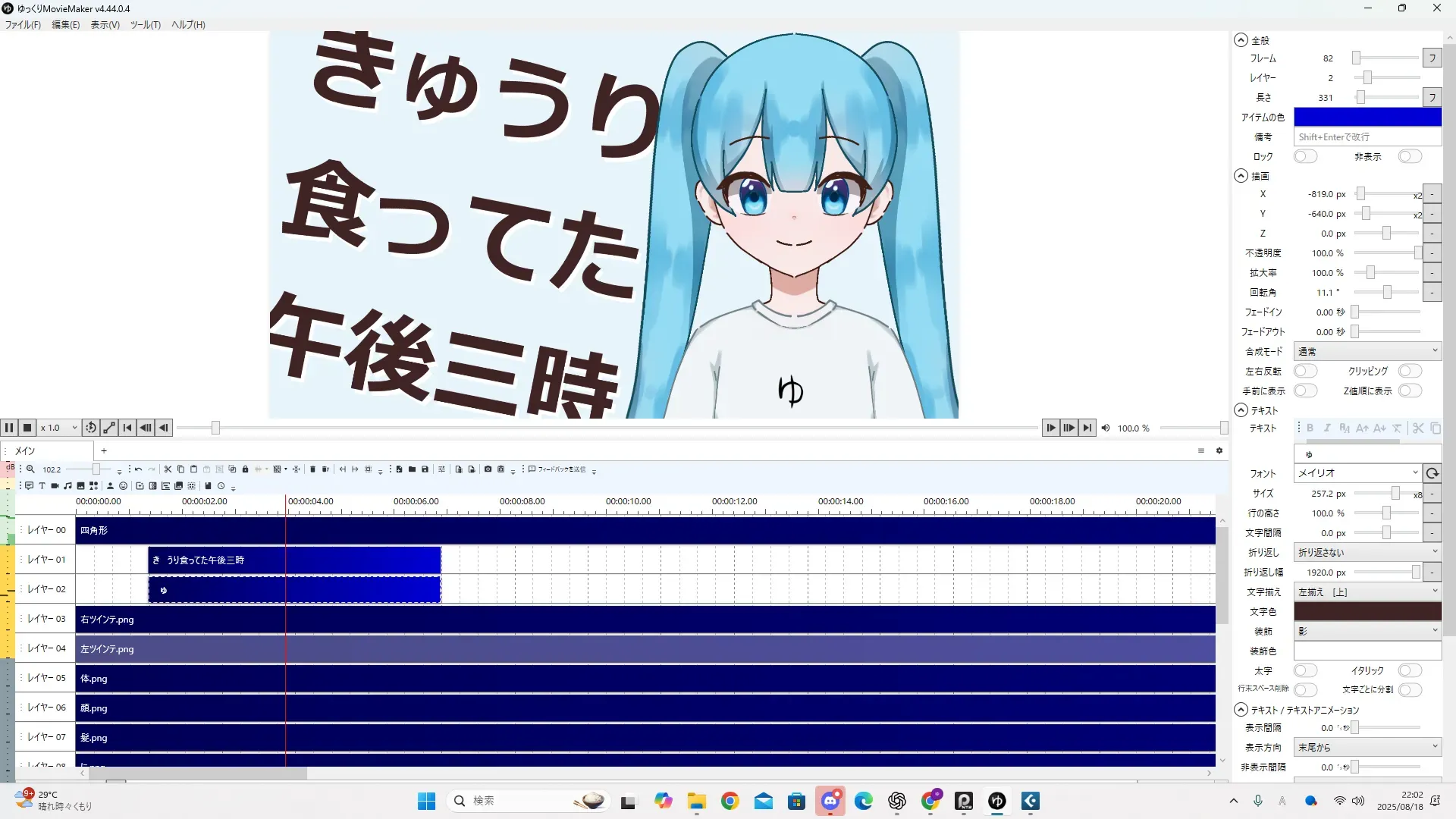Click the scissors cut icon in the timeline toolbar
The width and height of the screenshot is (1456, 819).
pos(168,469)
